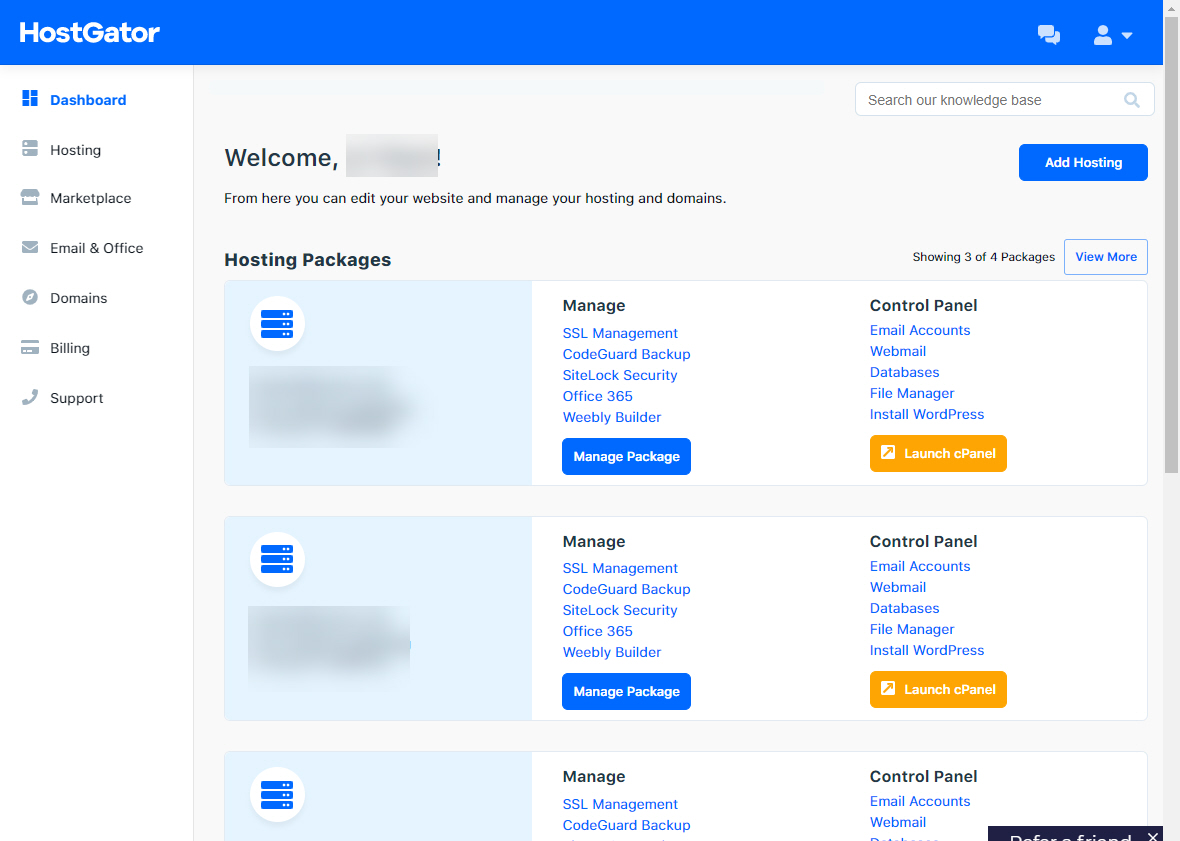Open the Billing menu item
The image size is (1180, 841).
coord(70,348)
